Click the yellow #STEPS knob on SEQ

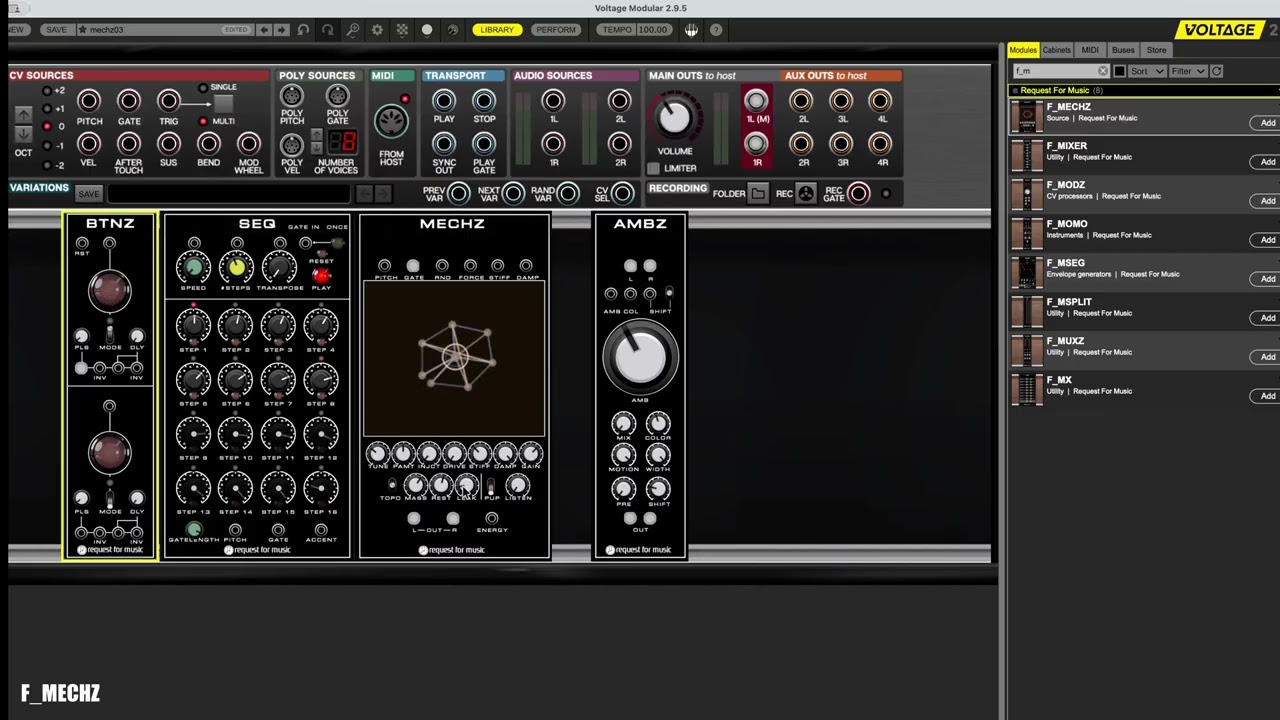click(x=237, y=268)
